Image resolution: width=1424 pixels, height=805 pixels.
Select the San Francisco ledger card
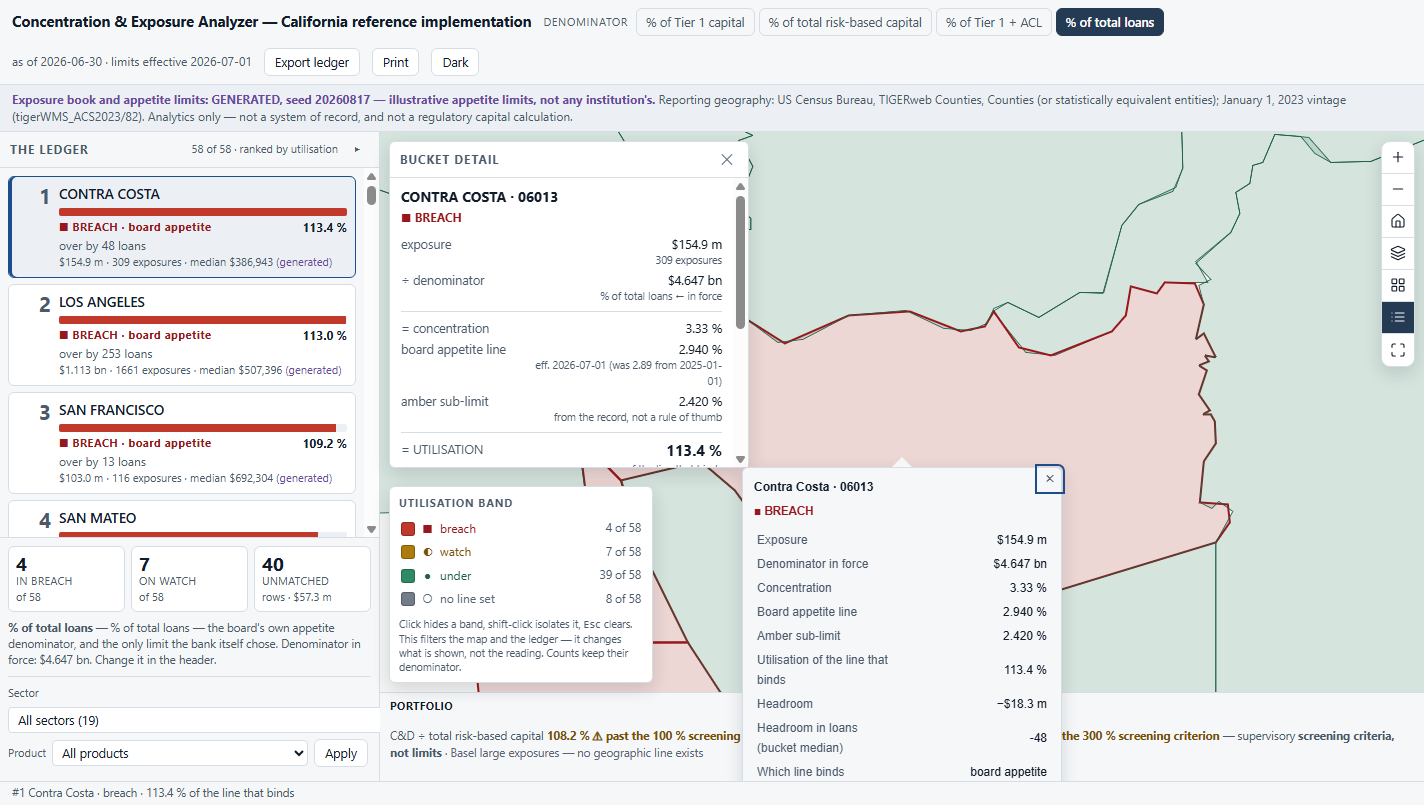tap(182, 443)
